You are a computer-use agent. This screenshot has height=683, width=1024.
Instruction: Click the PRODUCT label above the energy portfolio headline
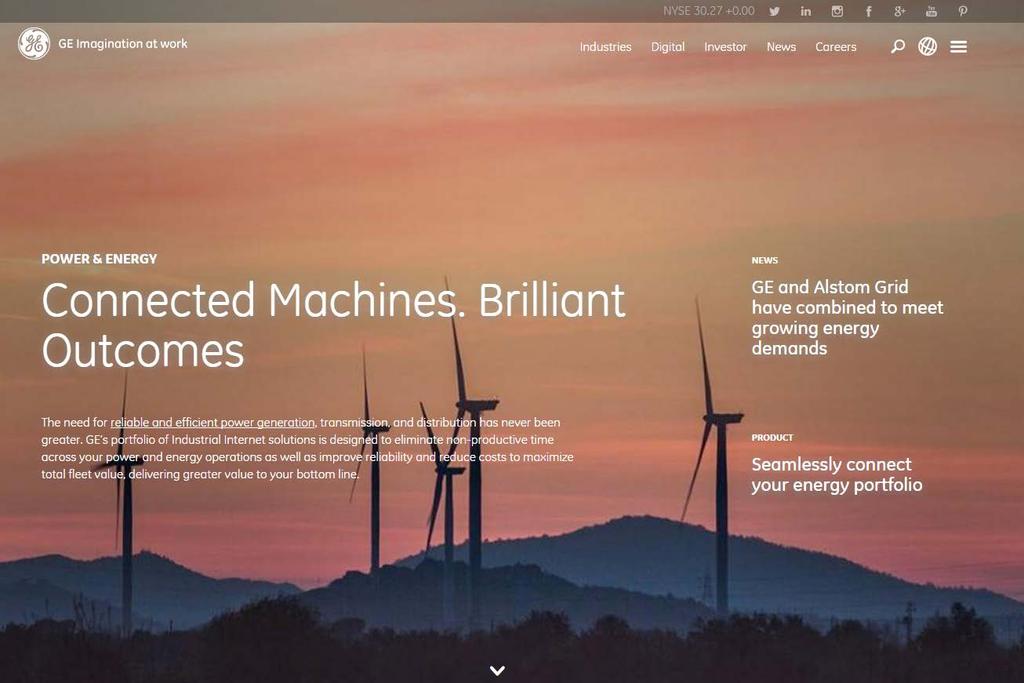pyautogui.click(x=772, y=437)
